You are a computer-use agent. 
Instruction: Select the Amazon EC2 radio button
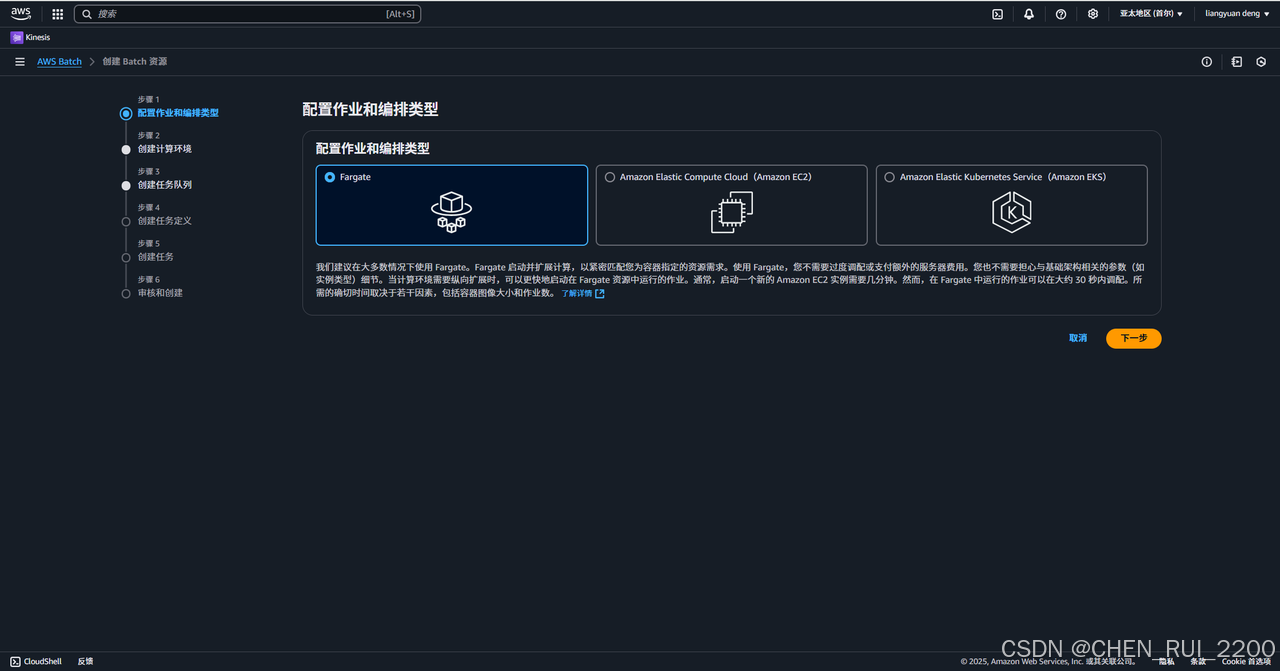click(610, 177)
